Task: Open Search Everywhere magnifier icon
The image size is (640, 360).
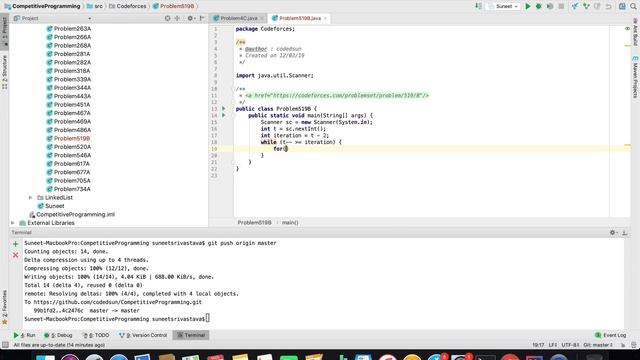Action: 633,6
